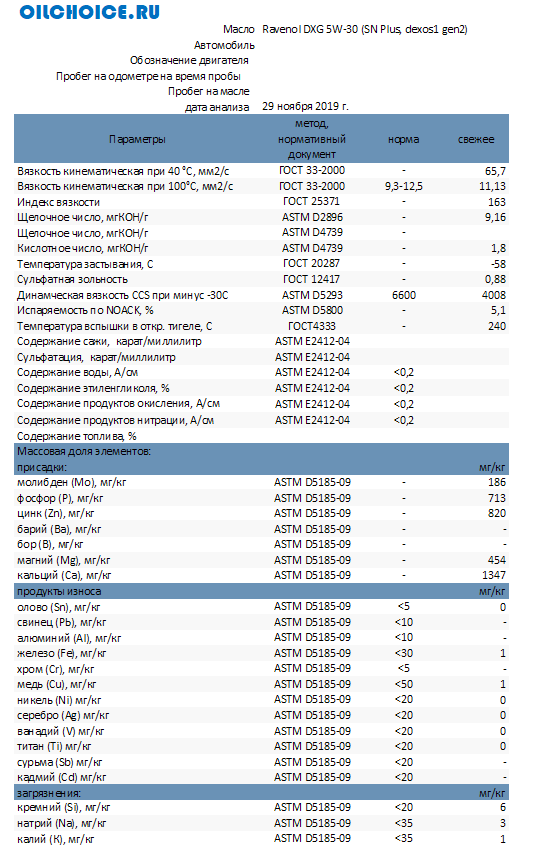Click the Содержание воды row label
This screenshot has height=855, width=537.
[x=77, y=373]
